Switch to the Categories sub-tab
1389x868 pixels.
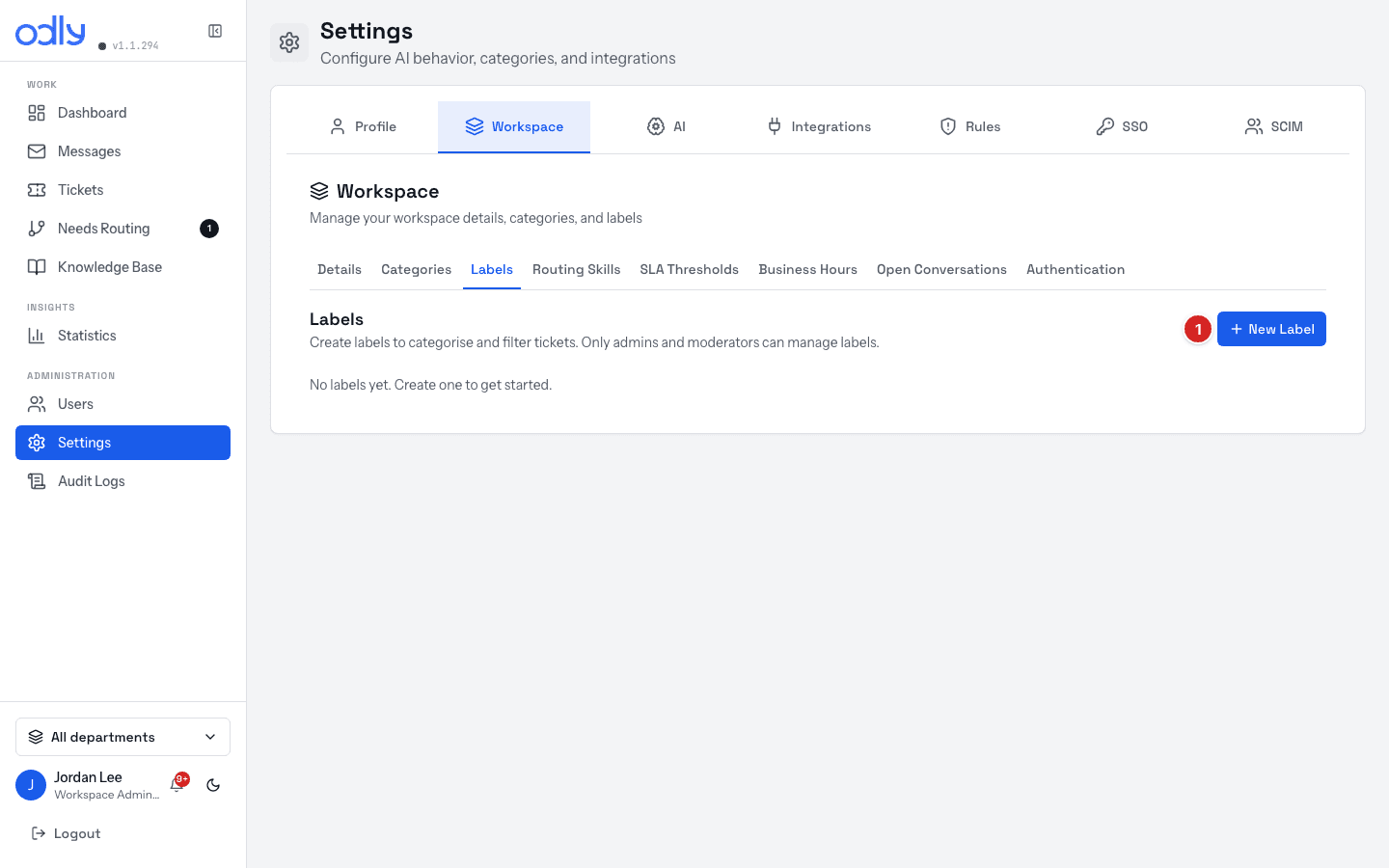coord(416,269)
